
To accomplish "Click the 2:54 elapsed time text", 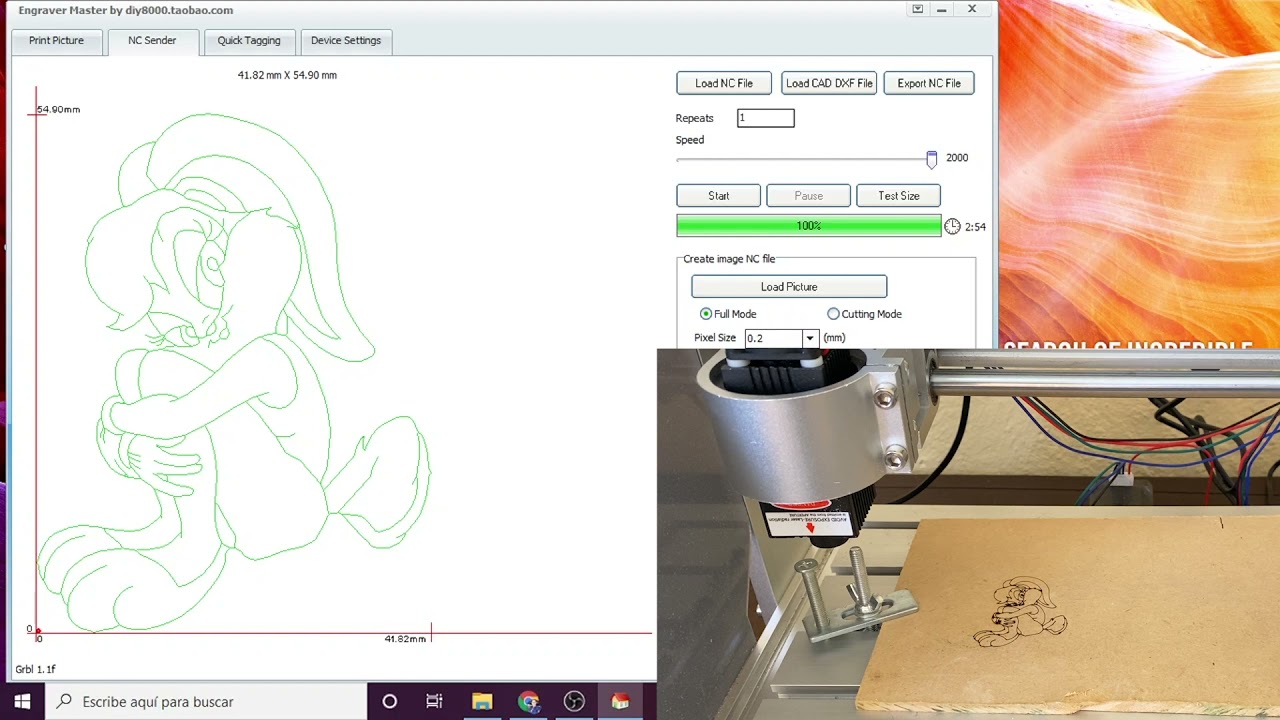I will (x=975, y=227).
